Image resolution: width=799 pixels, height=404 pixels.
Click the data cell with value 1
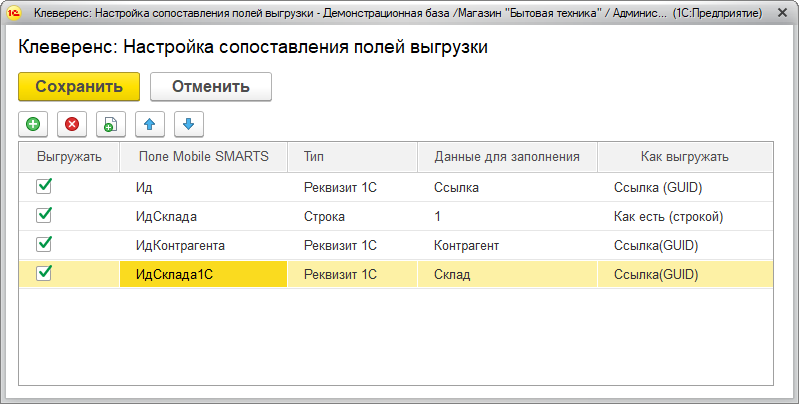pos(507,217)
